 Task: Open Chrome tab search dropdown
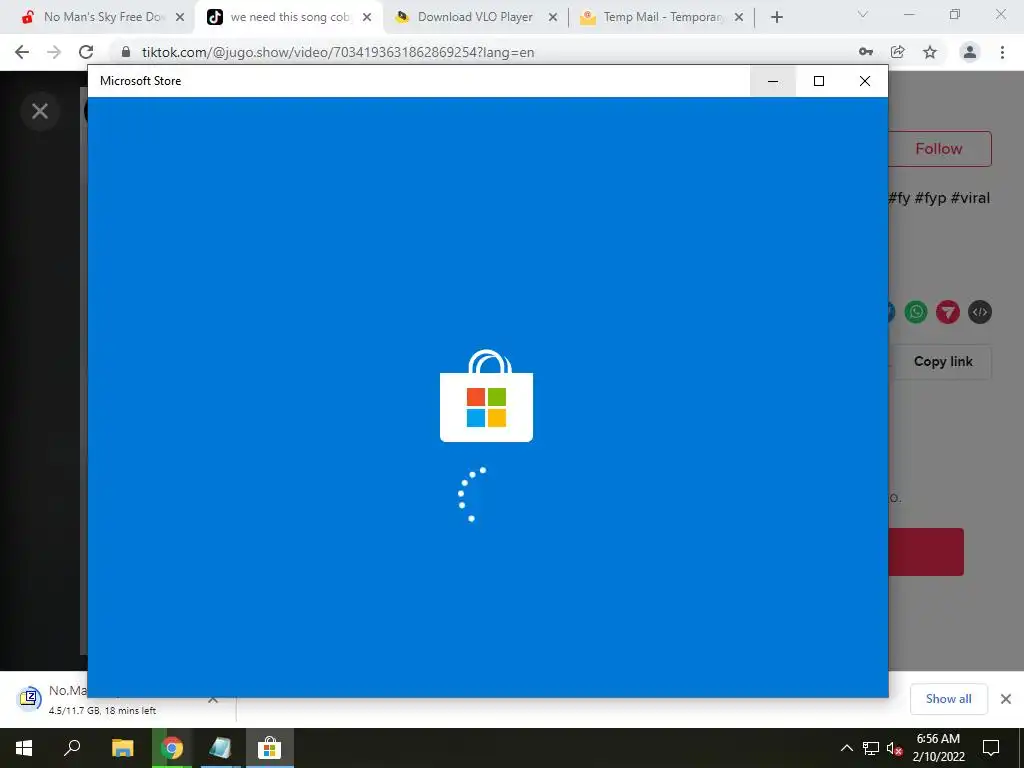point(863,14)
